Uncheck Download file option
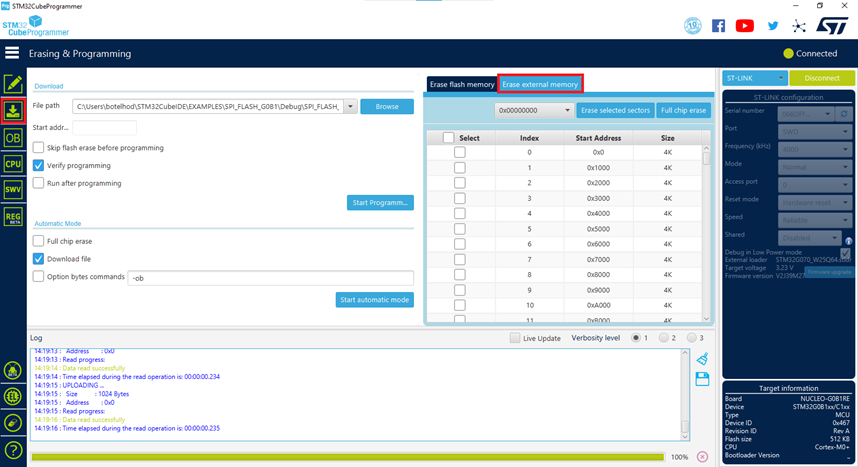 pyautogui.click(x=38, y=258)
